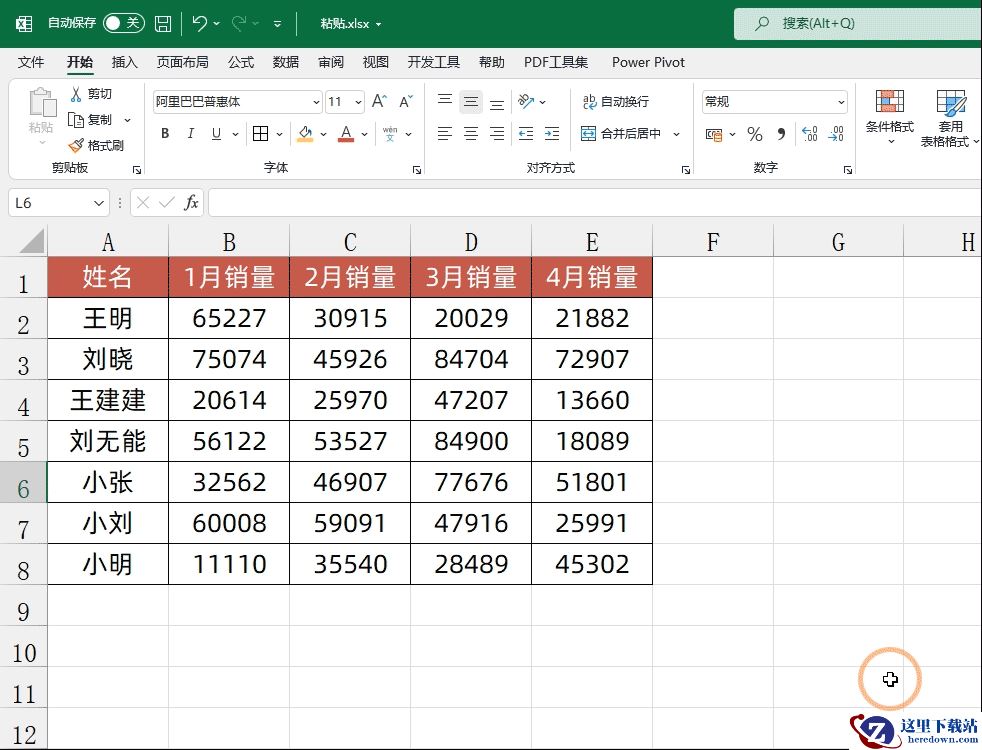Click the fill color bucket swatch
982x750 pixels.
[305, 133]
